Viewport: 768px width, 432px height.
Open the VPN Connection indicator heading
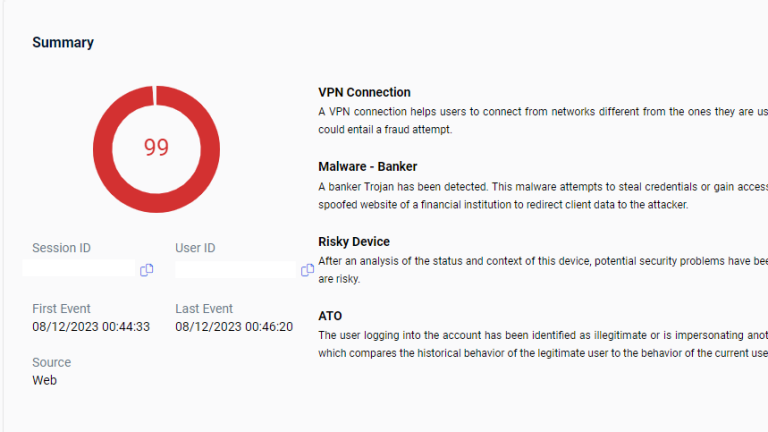pyautogui.click(x=364, y=92)
